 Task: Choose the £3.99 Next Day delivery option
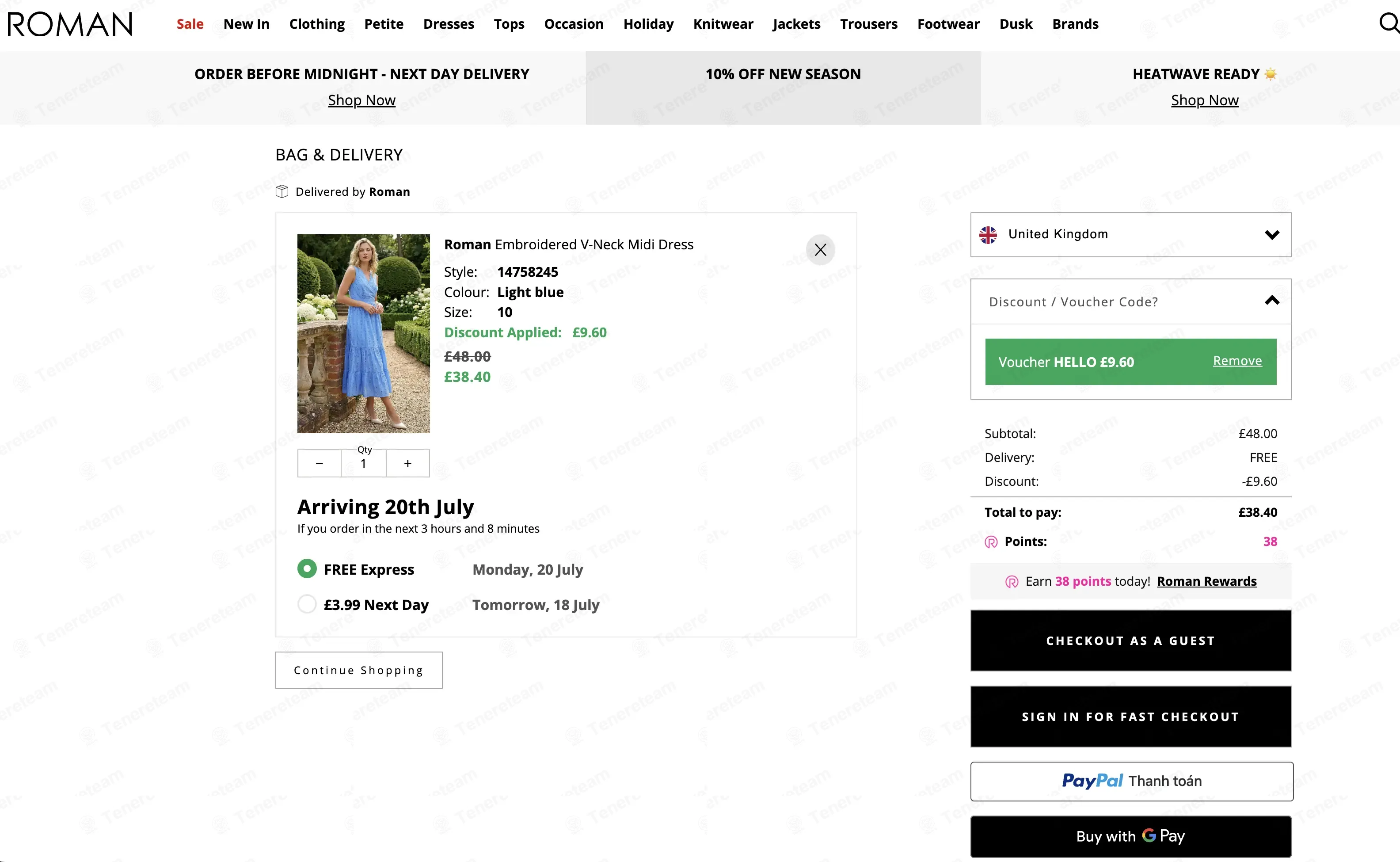coord(307,604)
